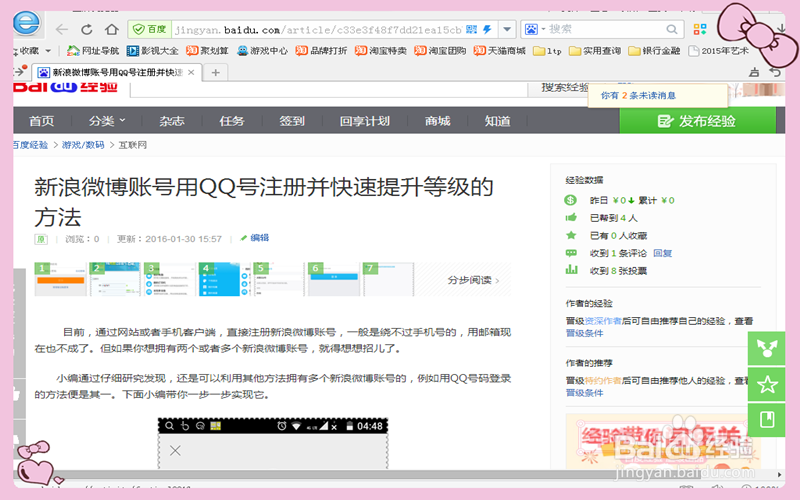Open the 淘宝特卖 bookmark
800x500 pixels.
point(381,51)
